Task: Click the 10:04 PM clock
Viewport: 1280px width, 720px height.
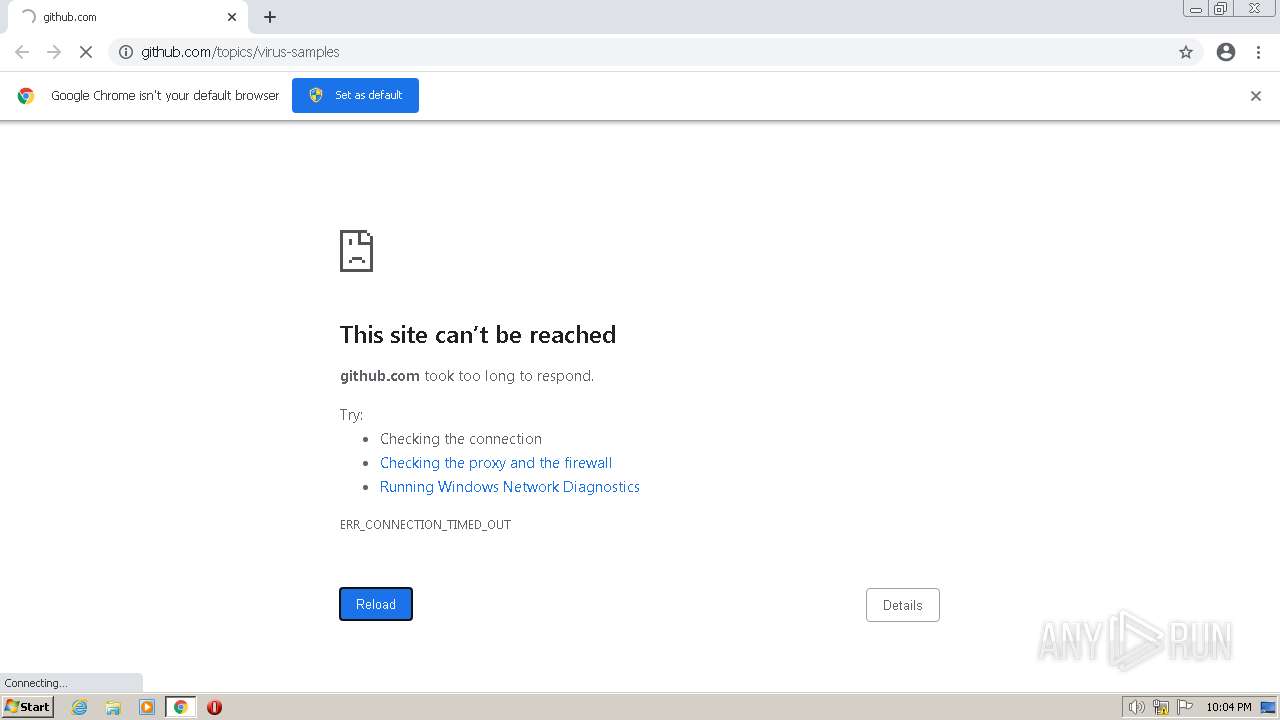Action: click(x=1229, y=707)
